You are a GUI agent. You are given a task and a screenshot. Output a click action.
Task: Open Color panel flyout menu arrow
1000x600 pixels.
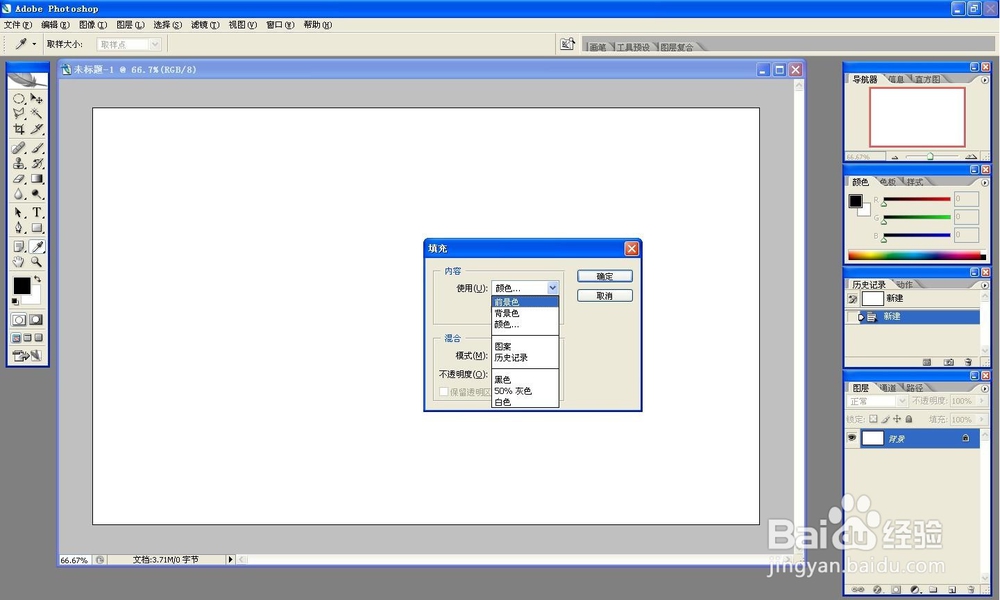point(985,183)
